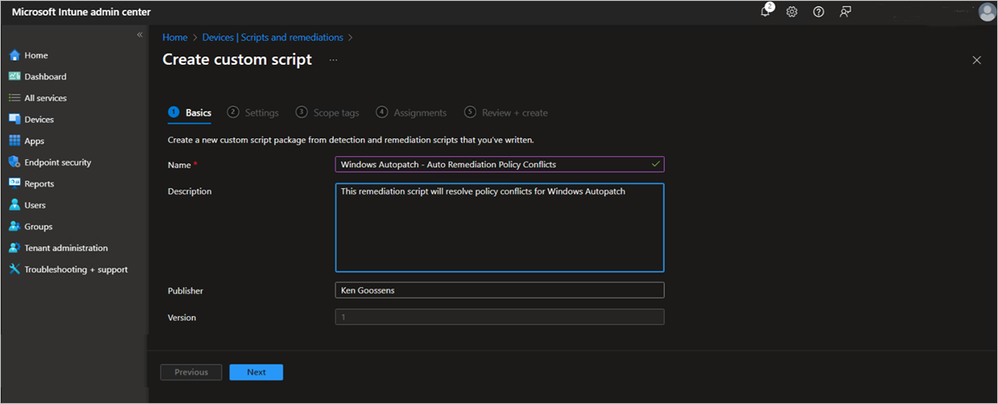Click the Next button
Viewport: 998px width, 404px height.
coord(257,372)
